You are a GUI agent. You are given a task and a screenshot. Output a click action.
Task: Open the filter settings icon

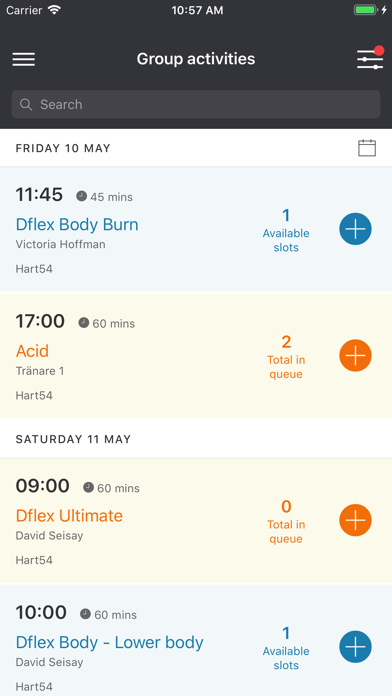pyautogui.click(x=370, y=59)
